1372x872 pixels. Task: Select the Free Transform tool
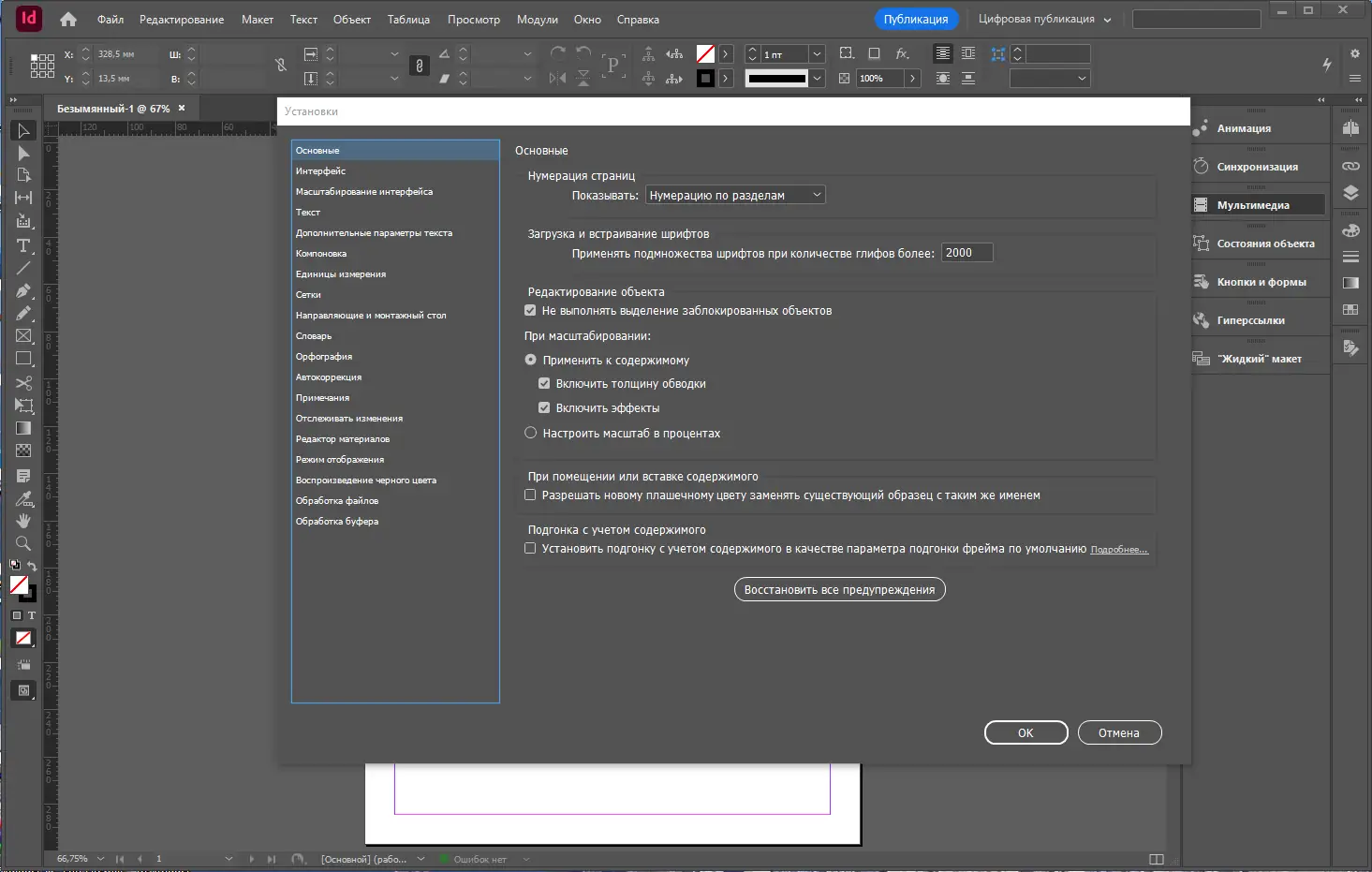point(23,406)
